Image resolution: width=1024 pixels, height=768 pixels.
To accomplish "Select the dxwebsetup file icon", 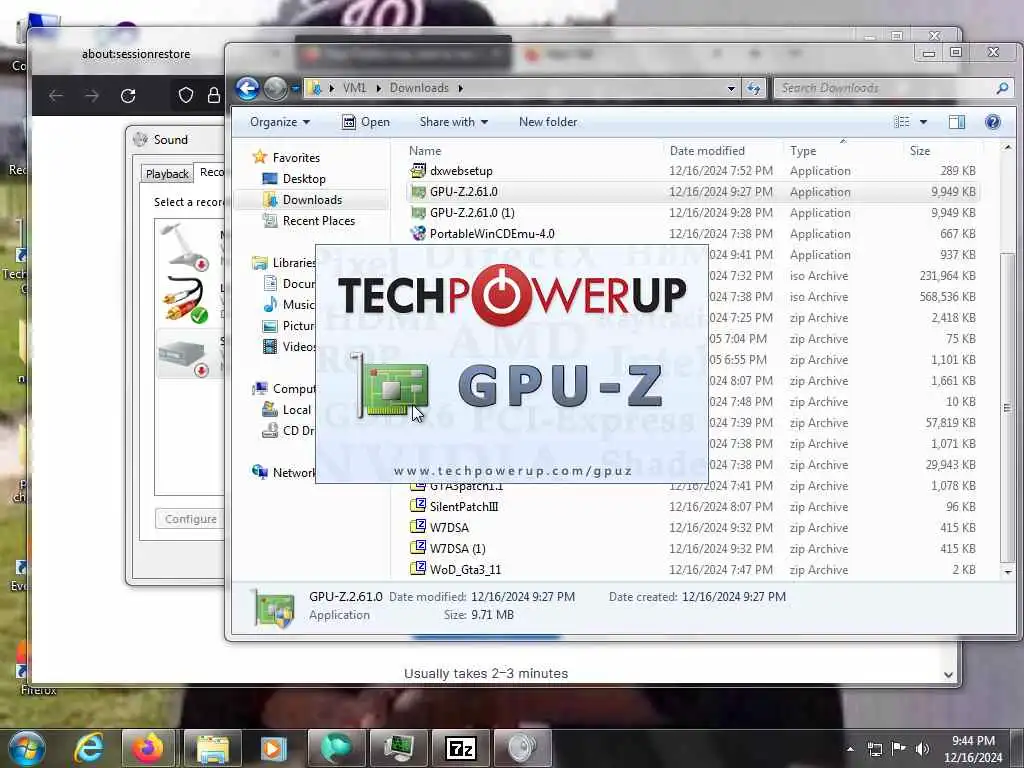I will 418,171.
